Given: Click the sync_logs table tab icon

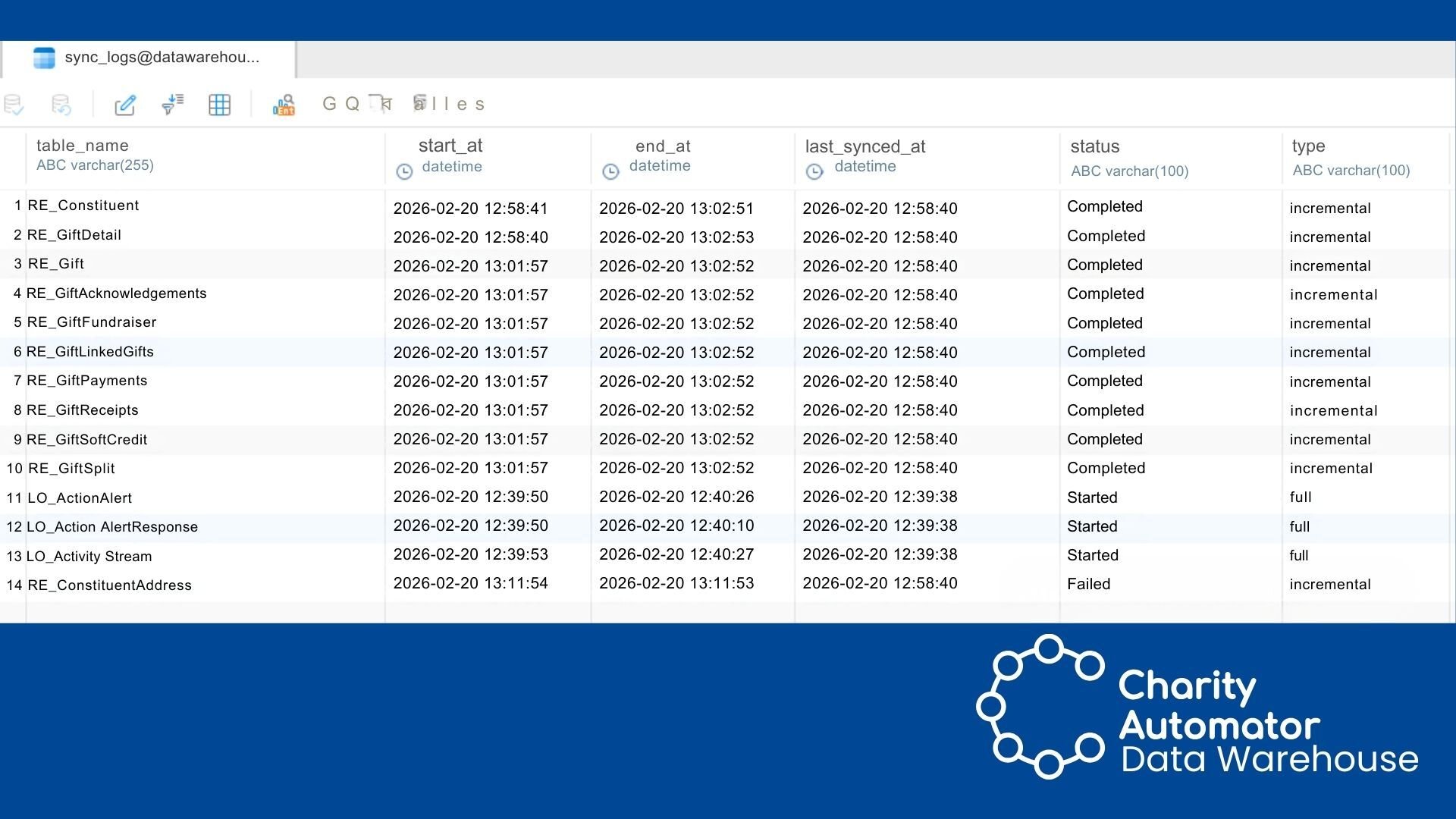Looking at the screenshot, I should point(44,58).
